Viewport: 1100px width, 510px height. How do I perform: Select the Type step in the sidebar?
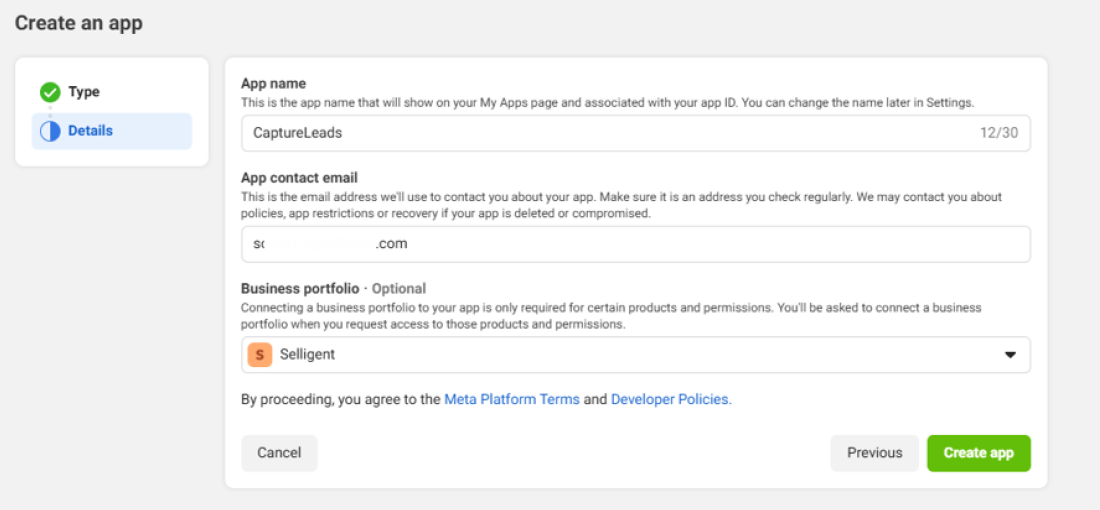click(84, 92)
